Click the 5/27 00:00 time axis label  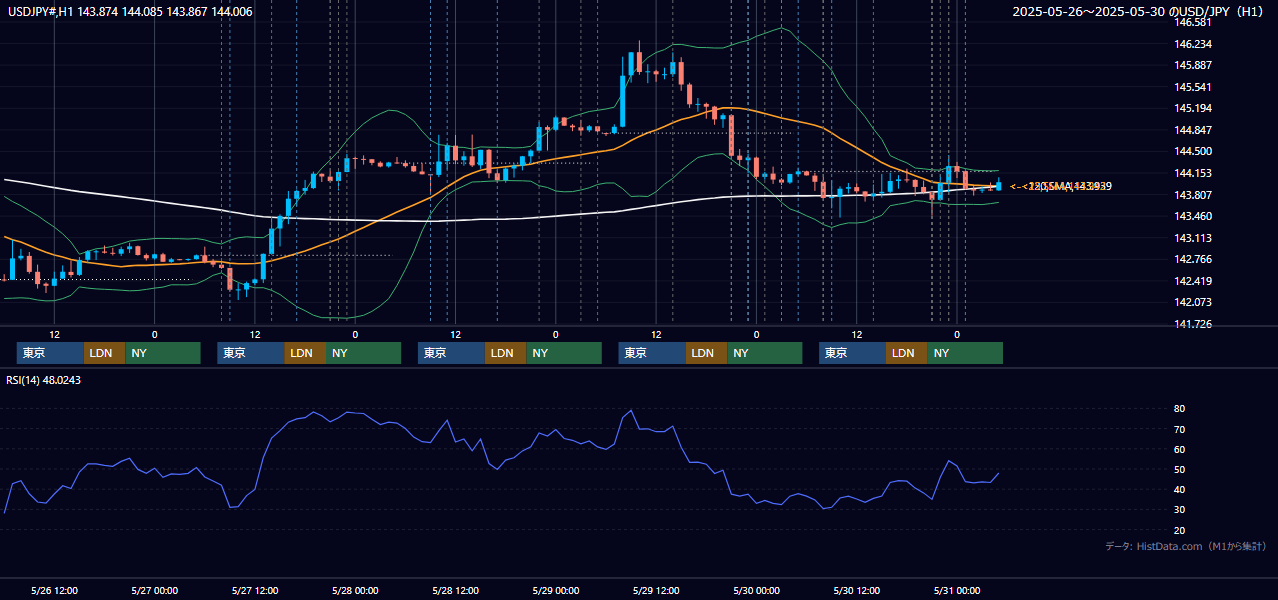pos(155,590)
